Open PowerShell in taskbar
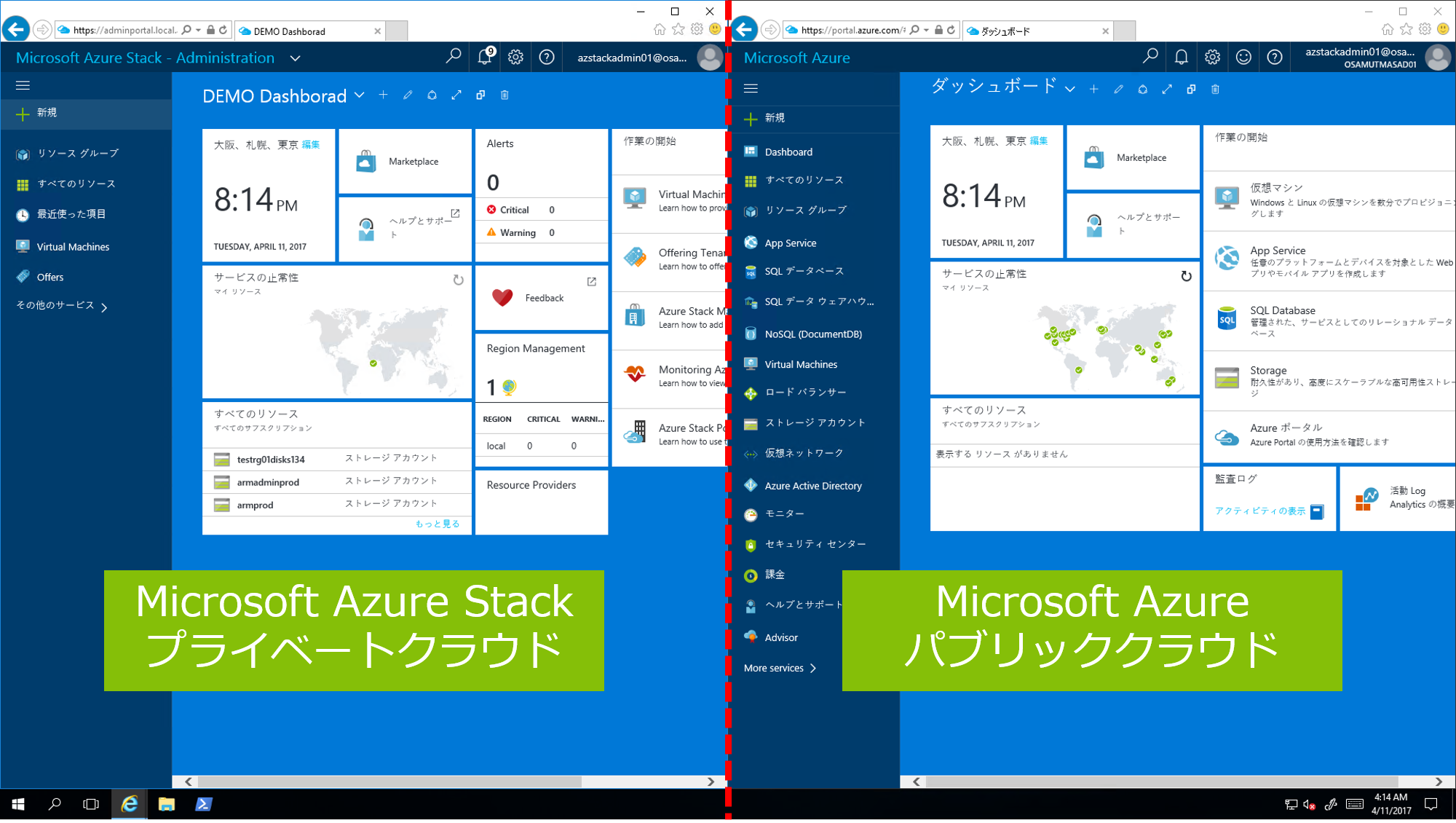 coord(203,804)
